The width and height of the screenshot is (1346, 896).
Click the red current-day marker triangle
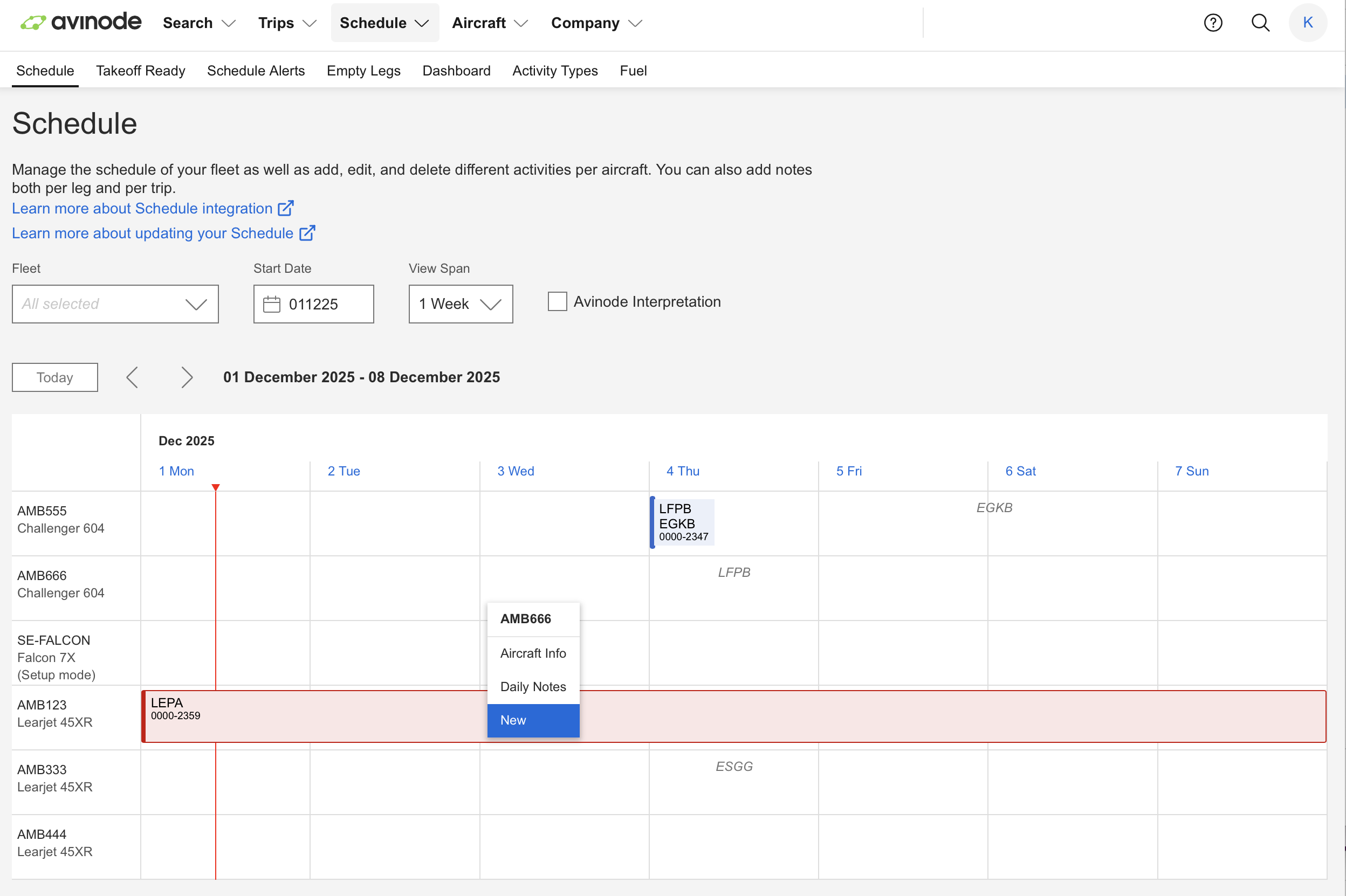pos(216,486)
